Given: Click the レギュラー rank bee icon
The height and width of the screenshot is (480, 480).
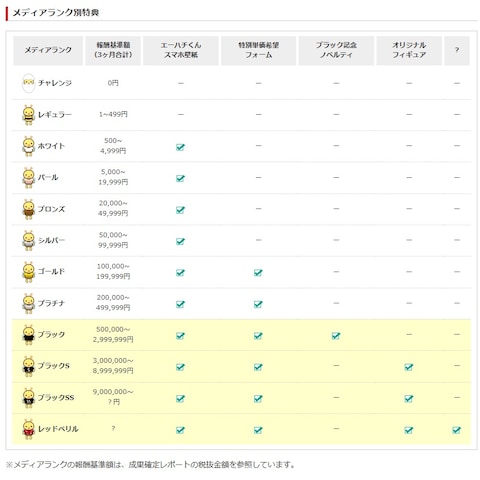Looking at the screenshot, I should [x=28, y=115].
